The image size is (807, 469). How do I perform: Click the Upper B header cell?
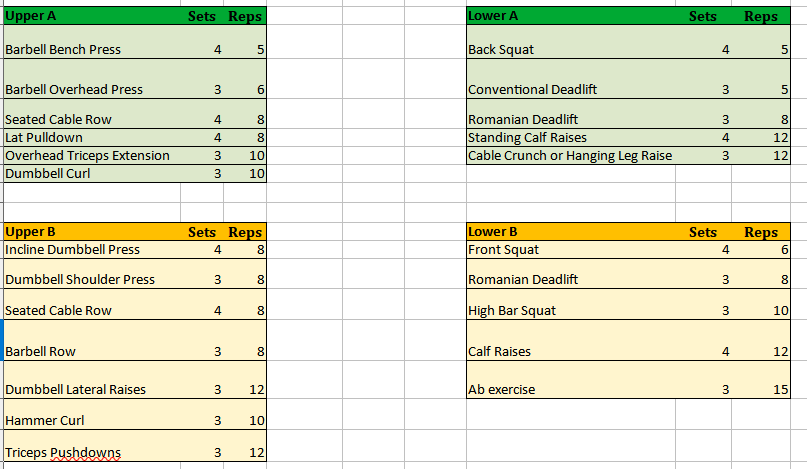[x=92, y=232]
